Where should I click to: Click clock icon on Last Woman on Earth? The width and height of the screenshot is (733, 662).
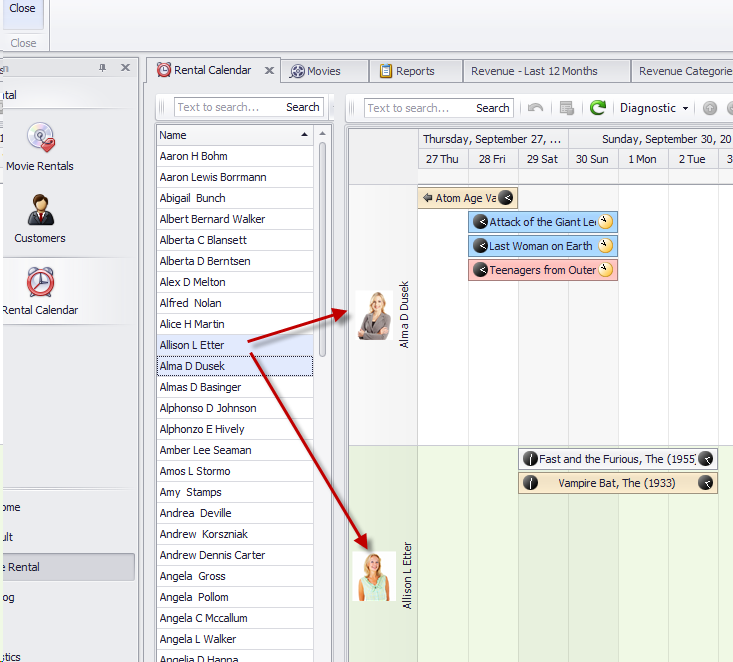coord(605,245)
